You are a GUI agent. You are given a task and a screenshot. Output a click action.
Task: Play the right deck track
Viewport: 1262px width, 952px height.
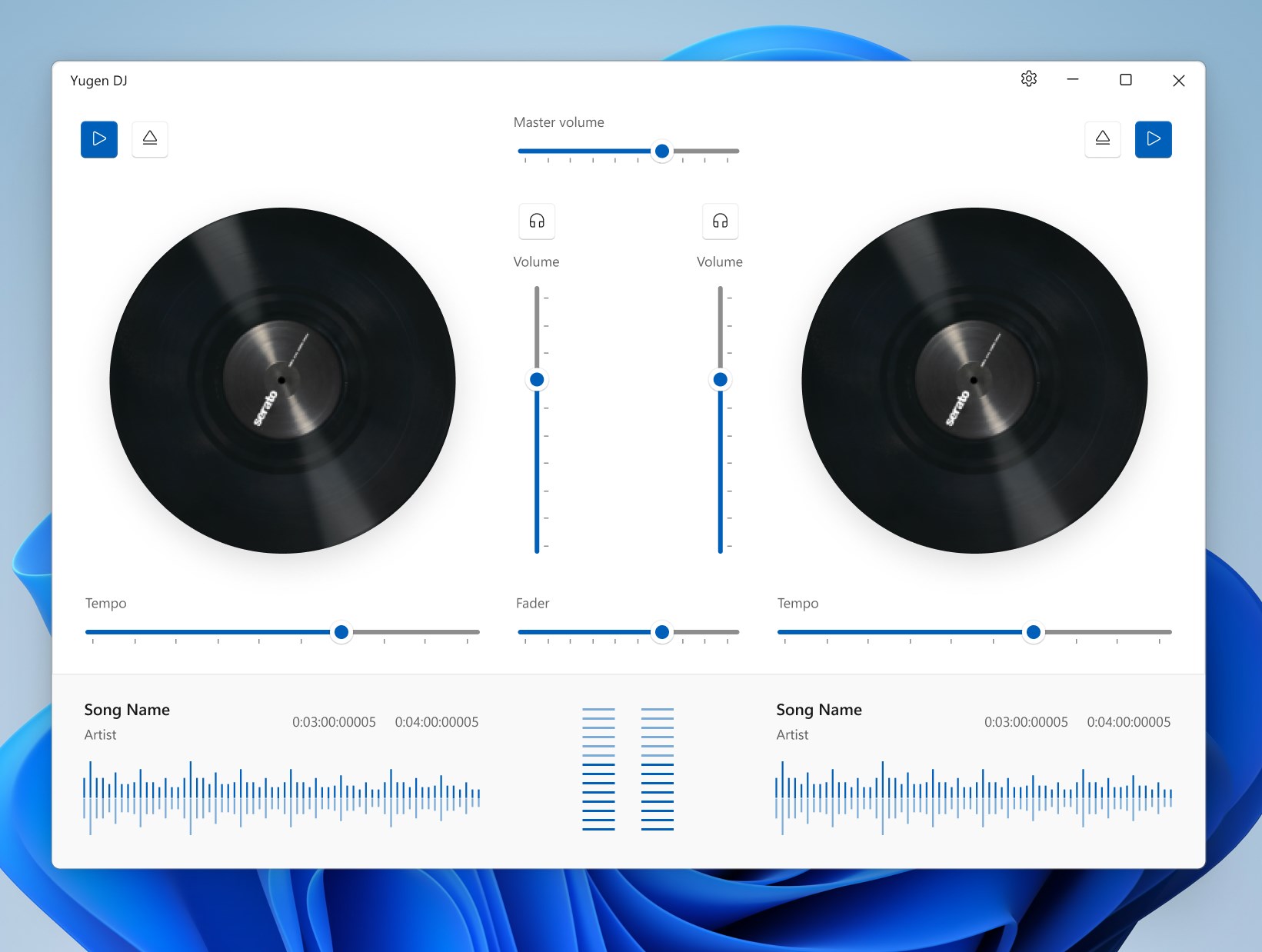click(x=1153, y=139)
